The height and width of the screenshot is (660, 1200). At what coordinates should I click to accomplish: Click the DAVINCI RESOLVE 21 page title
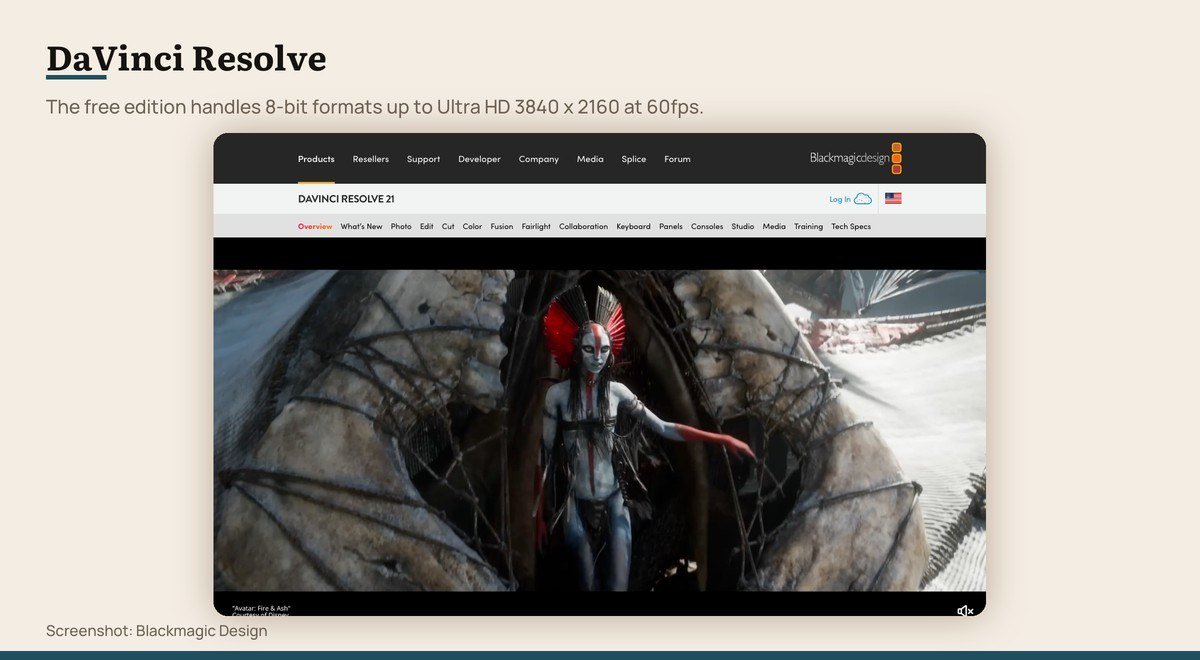coord(346,199)
